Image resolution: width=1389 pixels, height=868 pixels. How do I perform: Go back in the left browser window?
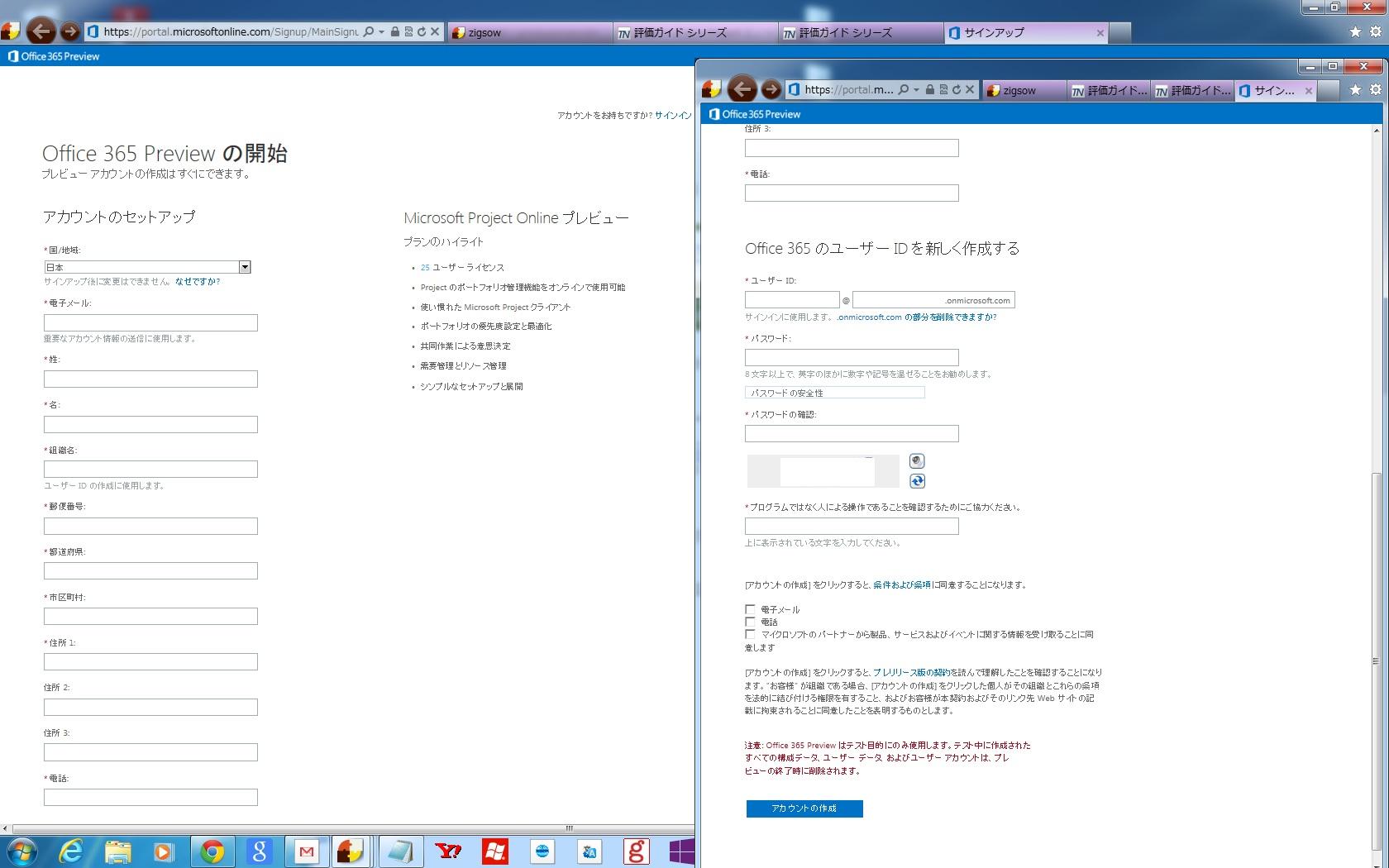(41, 31)
